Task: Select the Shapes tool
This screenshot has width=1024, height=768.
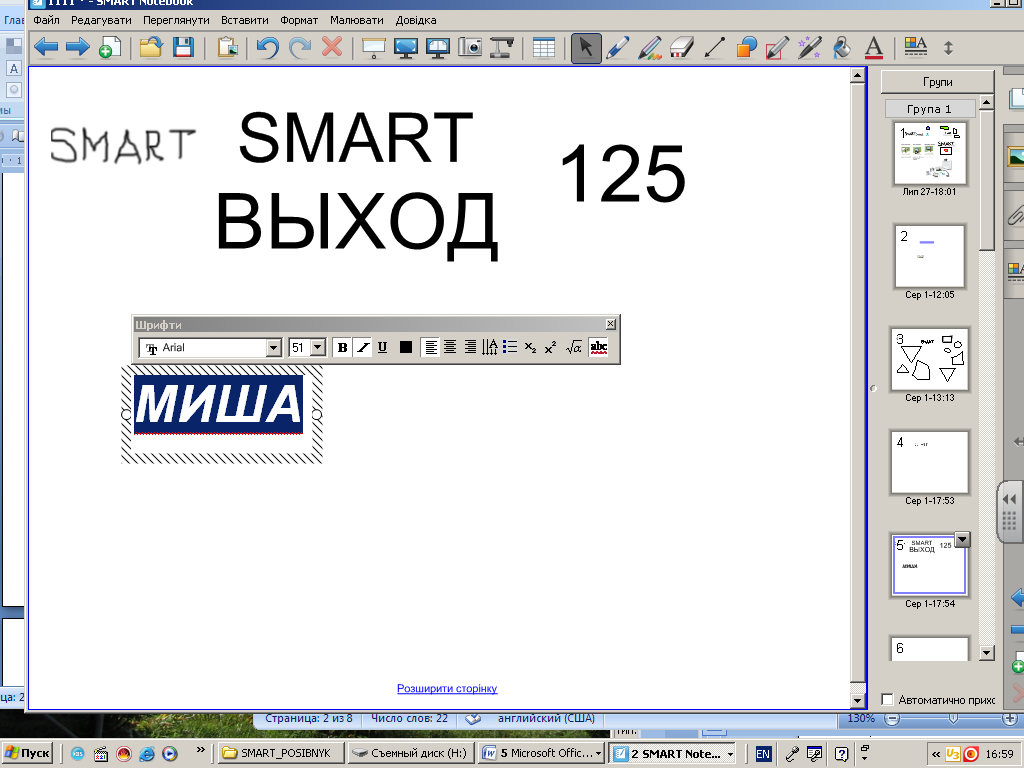Action: [x=746, y=47]
